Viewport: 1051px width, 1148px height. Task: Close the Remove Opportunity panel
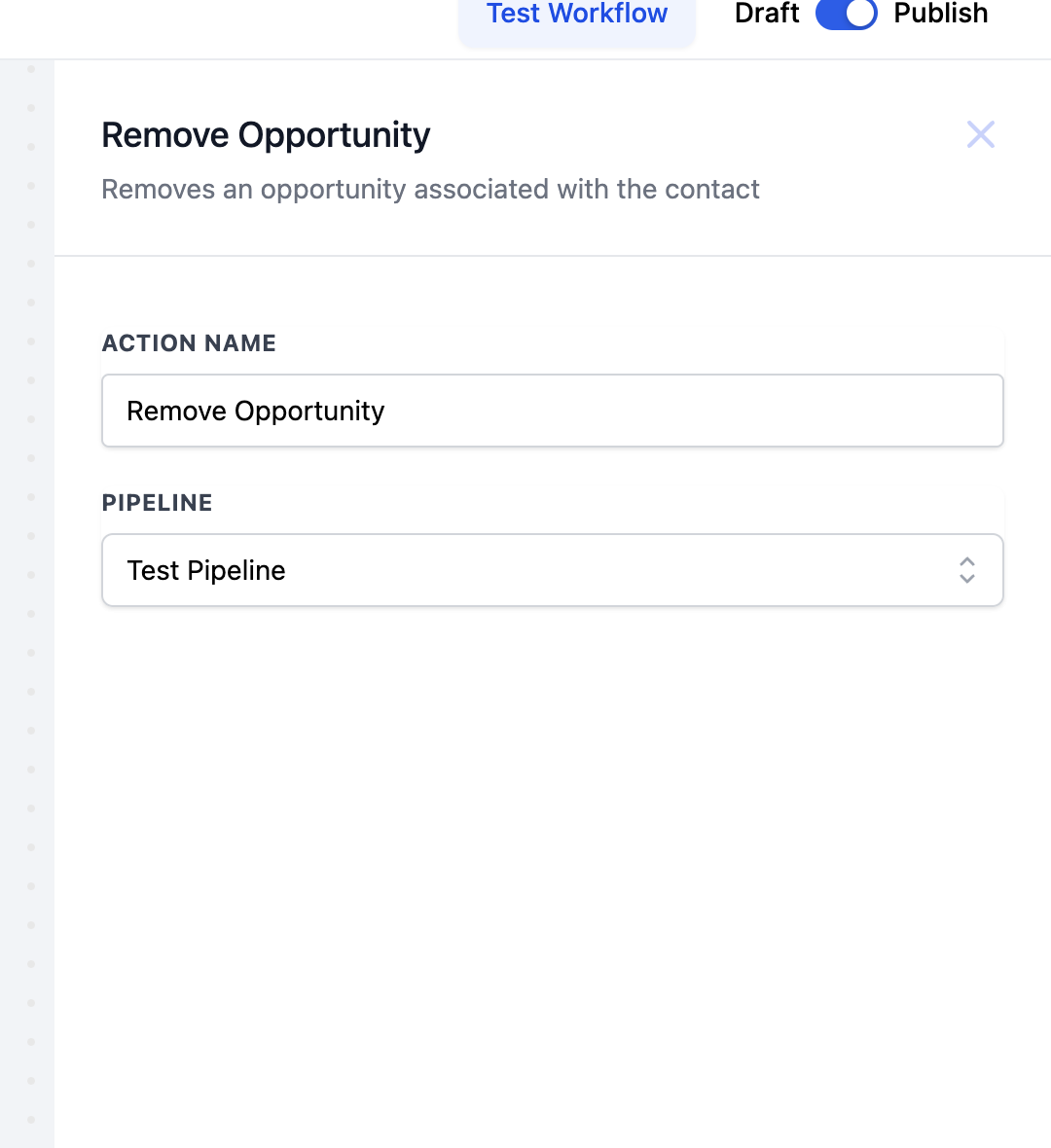click(x=980, y=134)
